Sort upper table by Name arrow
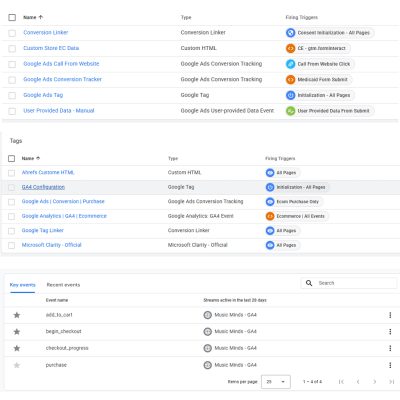 pos(41,17)
